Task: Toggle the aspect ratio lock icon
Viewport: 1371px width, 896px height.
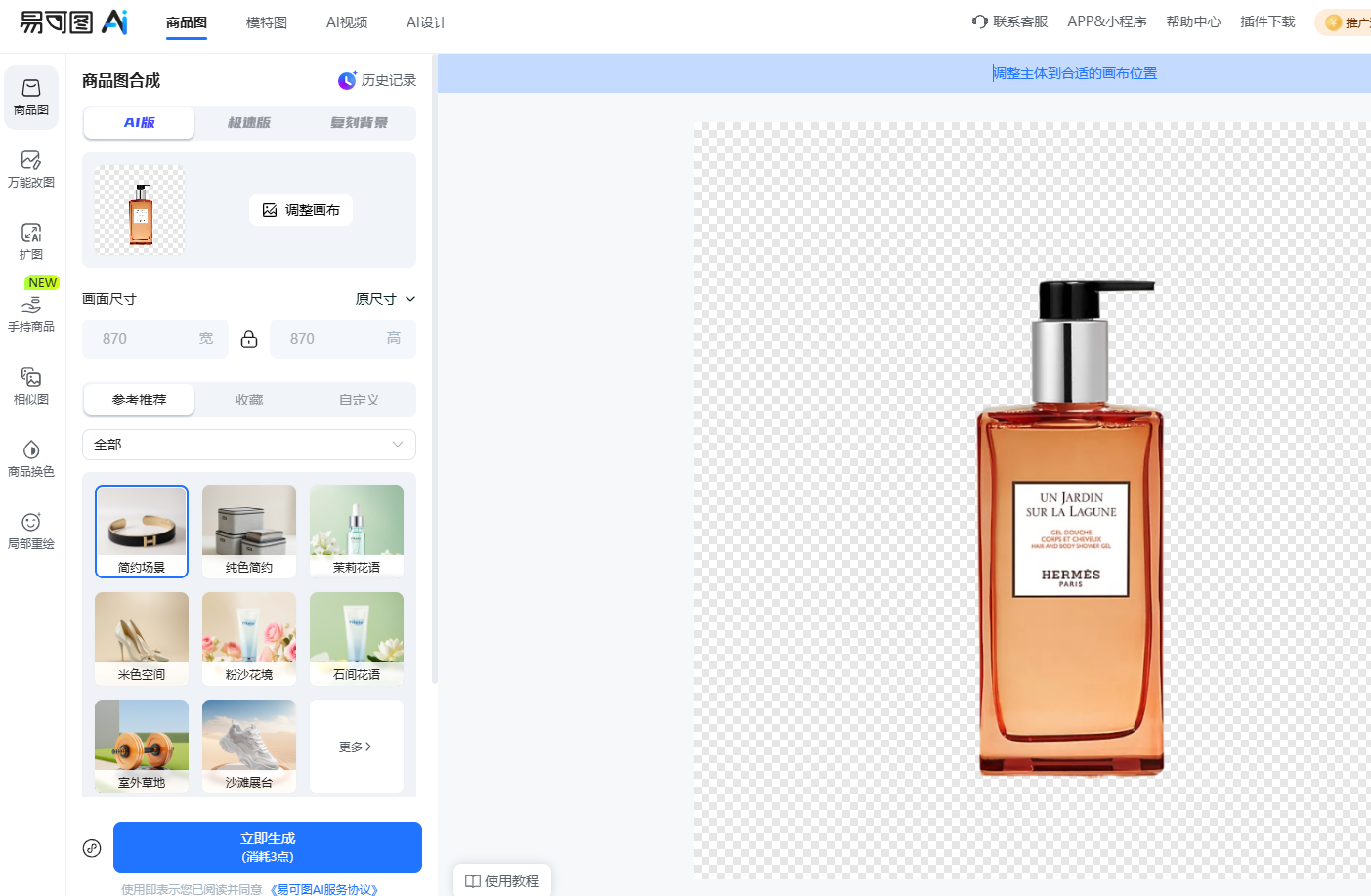Action: point(249,339)
